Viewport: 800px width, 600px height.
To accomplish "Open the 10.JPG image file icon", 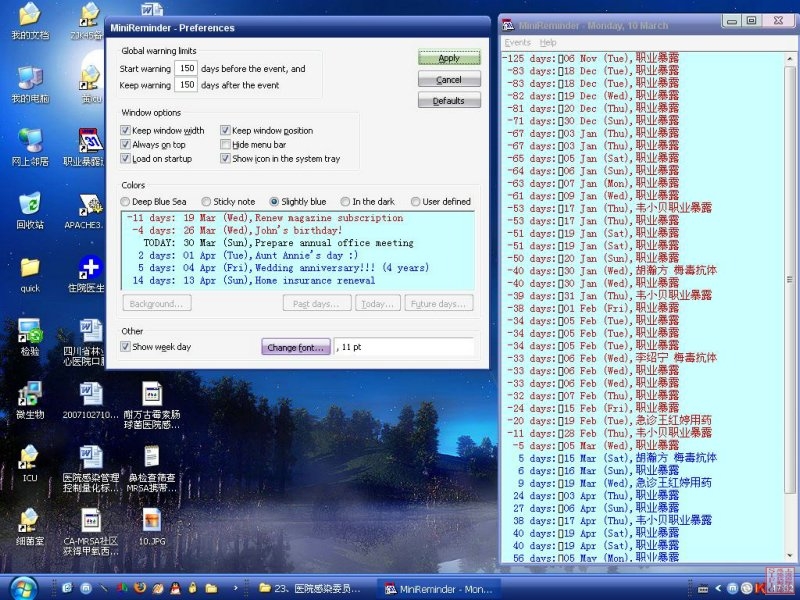I will pos(151,520).
